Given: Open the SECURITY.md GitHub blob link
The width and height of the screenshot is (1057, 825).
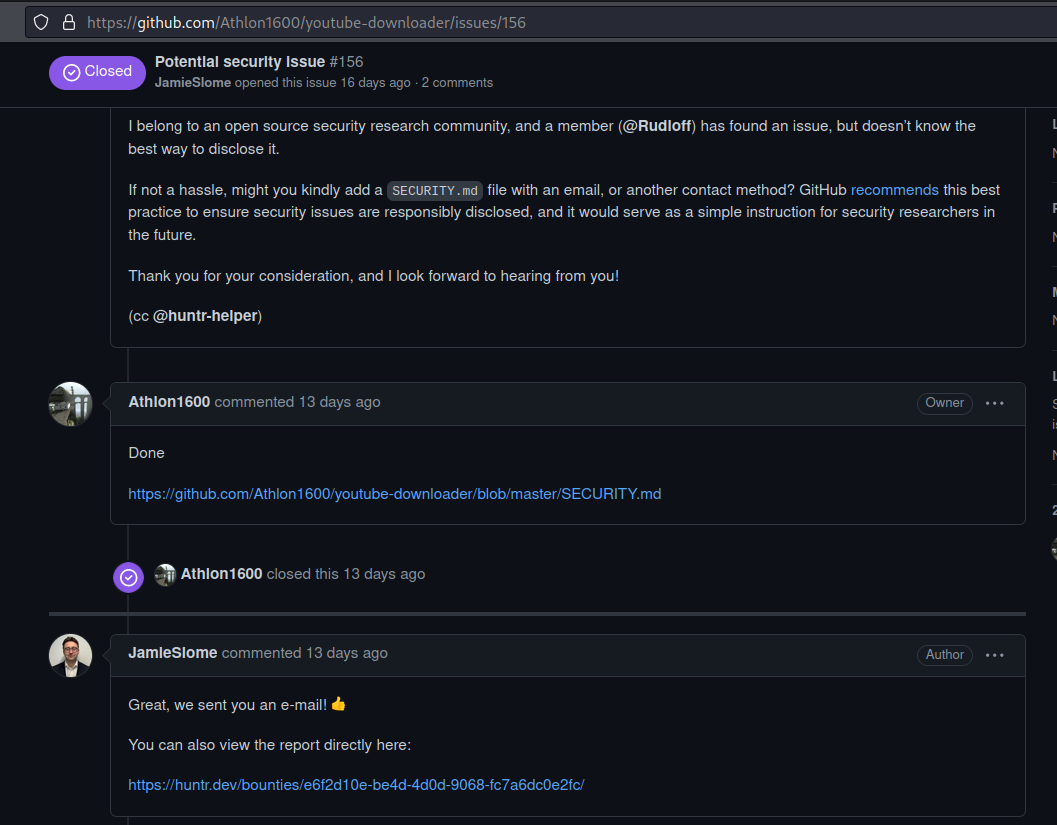Looking at the screenshot, I should pyautogui.click(x=394, y=494).
